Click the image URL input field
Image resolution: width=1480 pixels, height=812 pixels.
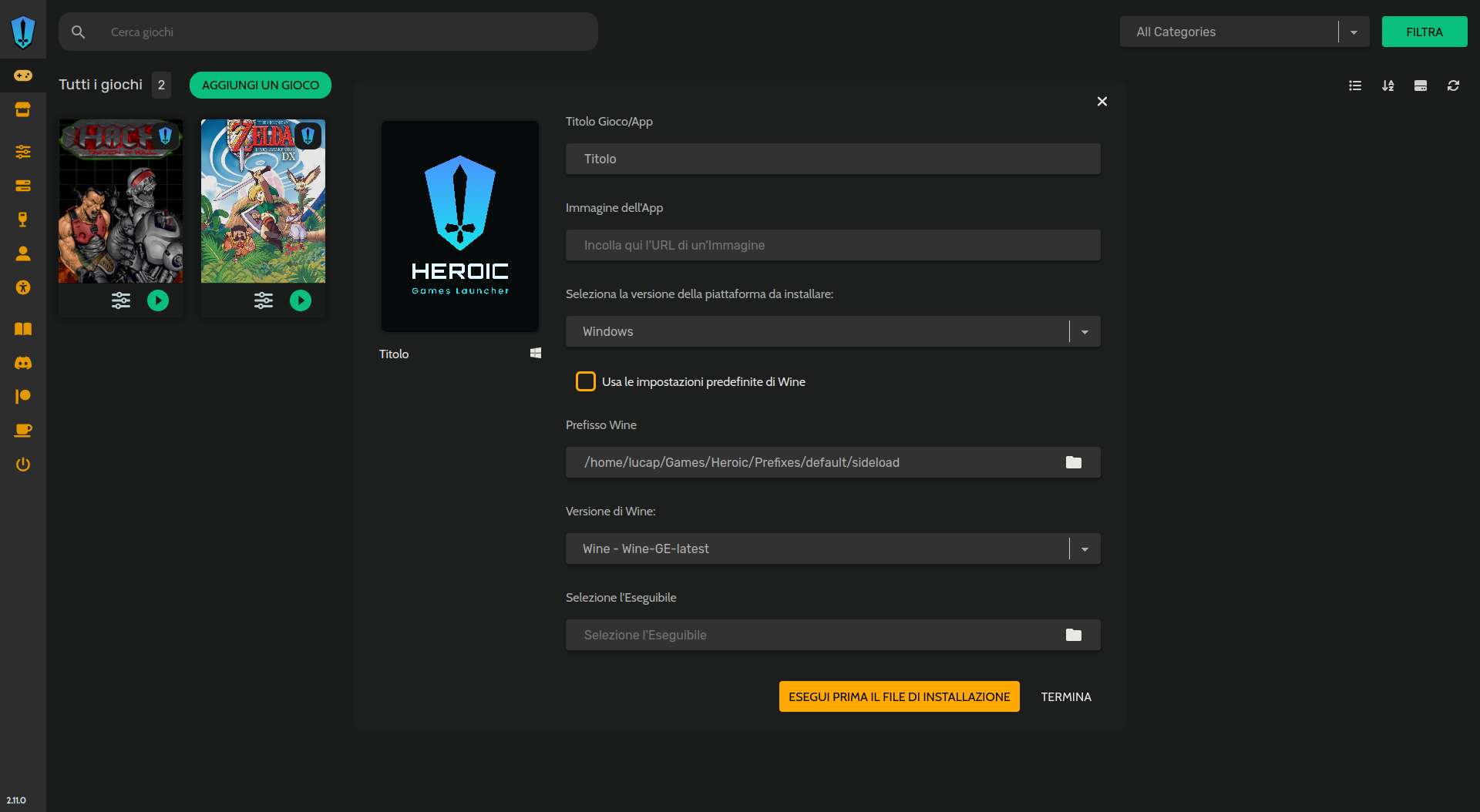[x=833, y=245]
